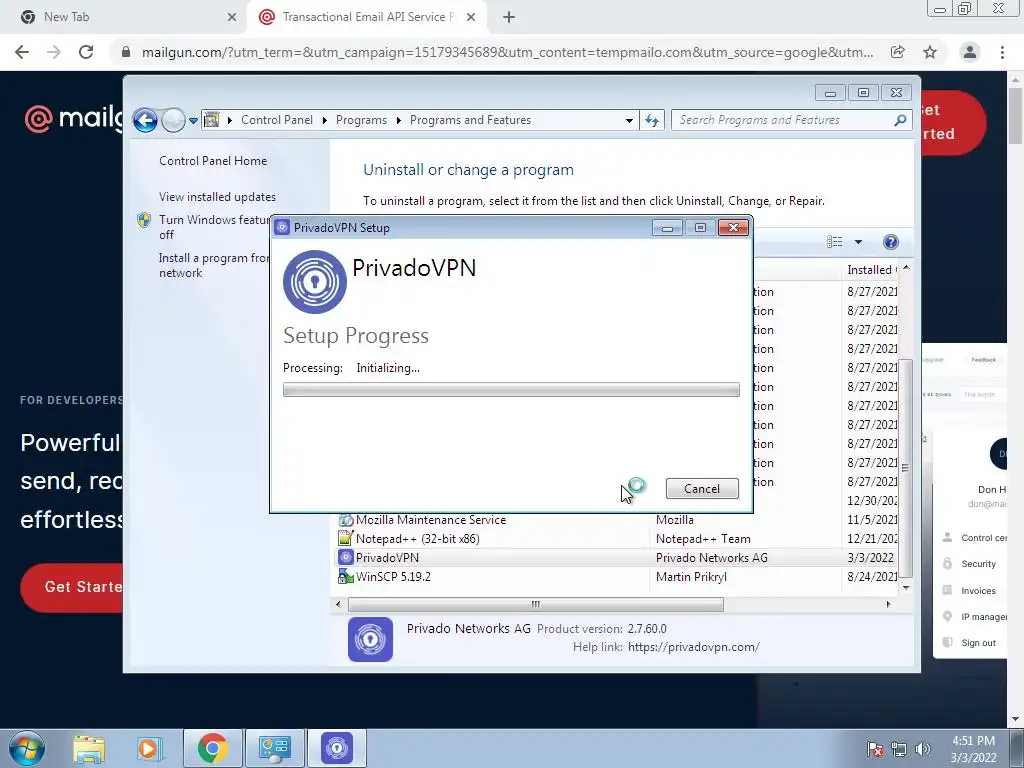Click Chrome address bar URL
This screenshot has width=1024, height=768.
[507, 52]
